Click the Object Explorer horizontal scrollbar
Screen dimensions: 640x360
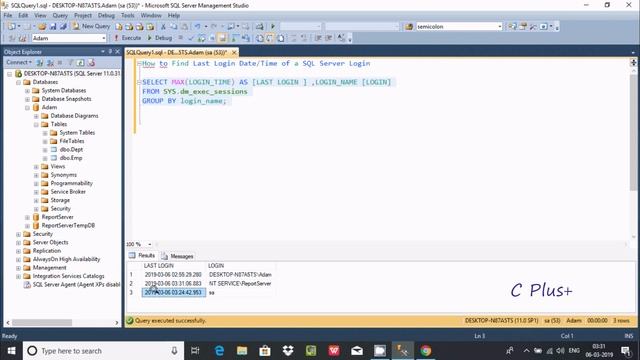pyautogui.click(x=42, y=323)
